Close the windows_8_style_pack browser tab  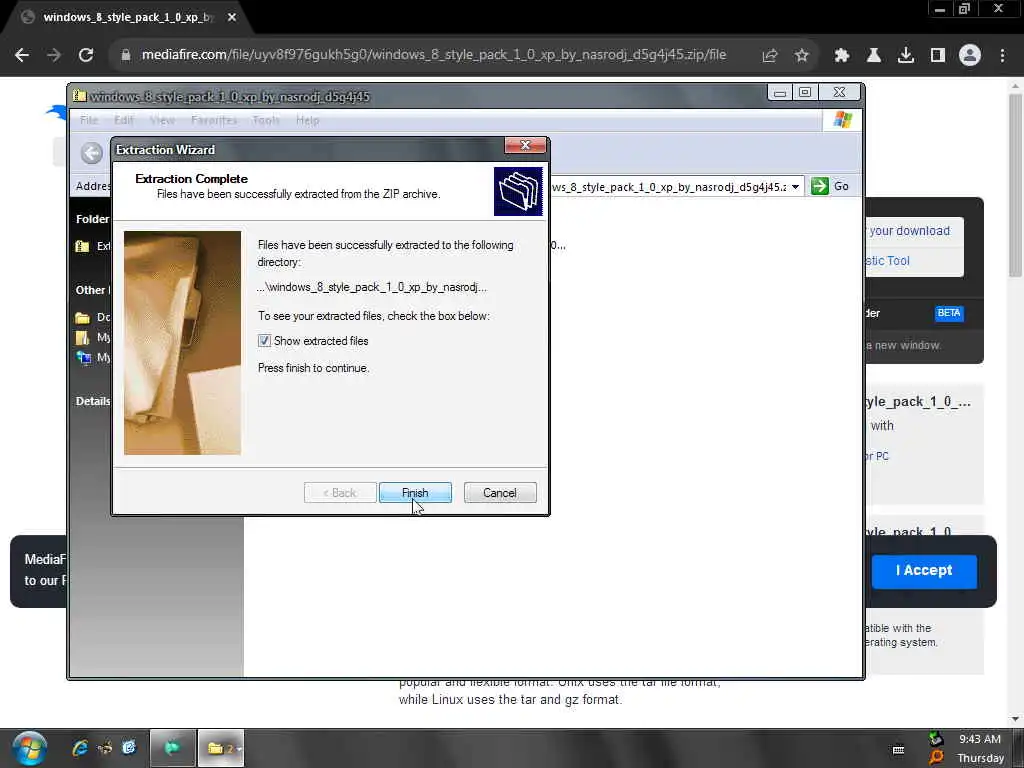(x=232, y=18)
